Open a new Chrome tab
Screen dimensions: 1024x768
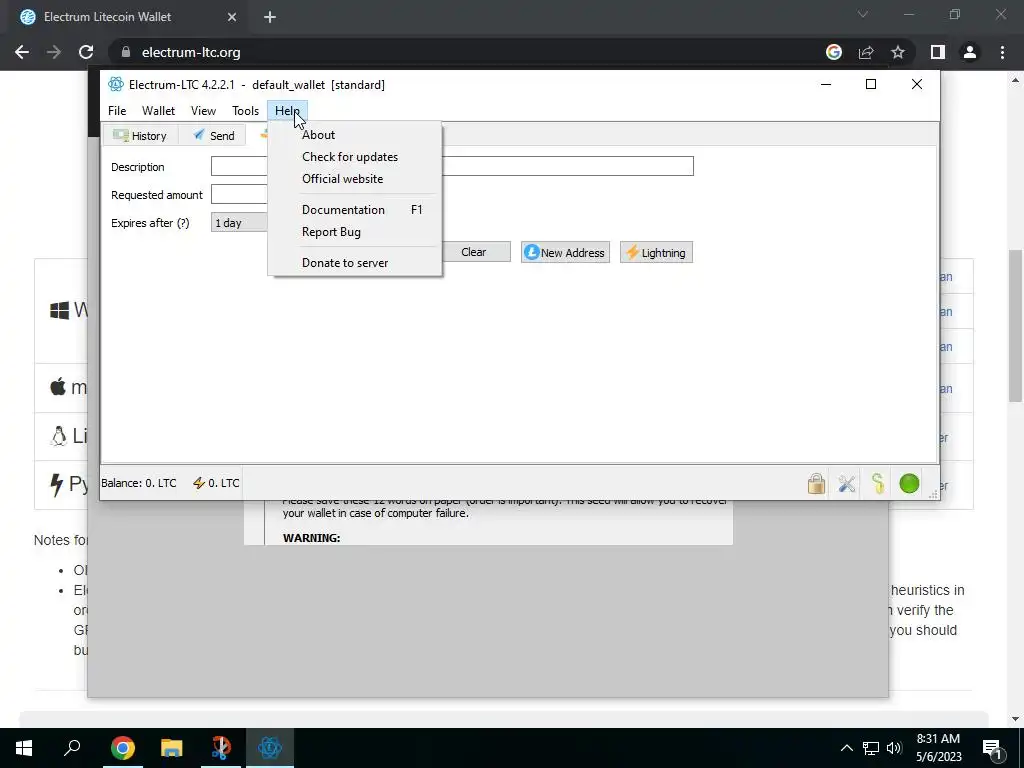(270, 17)
